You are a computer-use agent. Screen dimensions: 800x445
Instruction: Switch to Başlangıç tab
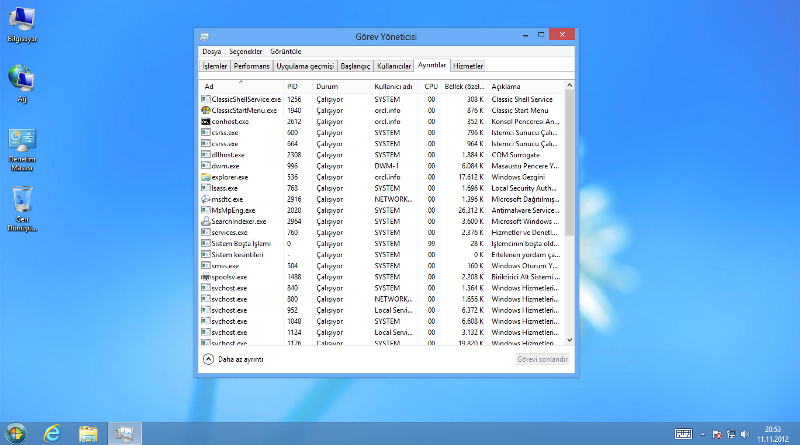355,66
